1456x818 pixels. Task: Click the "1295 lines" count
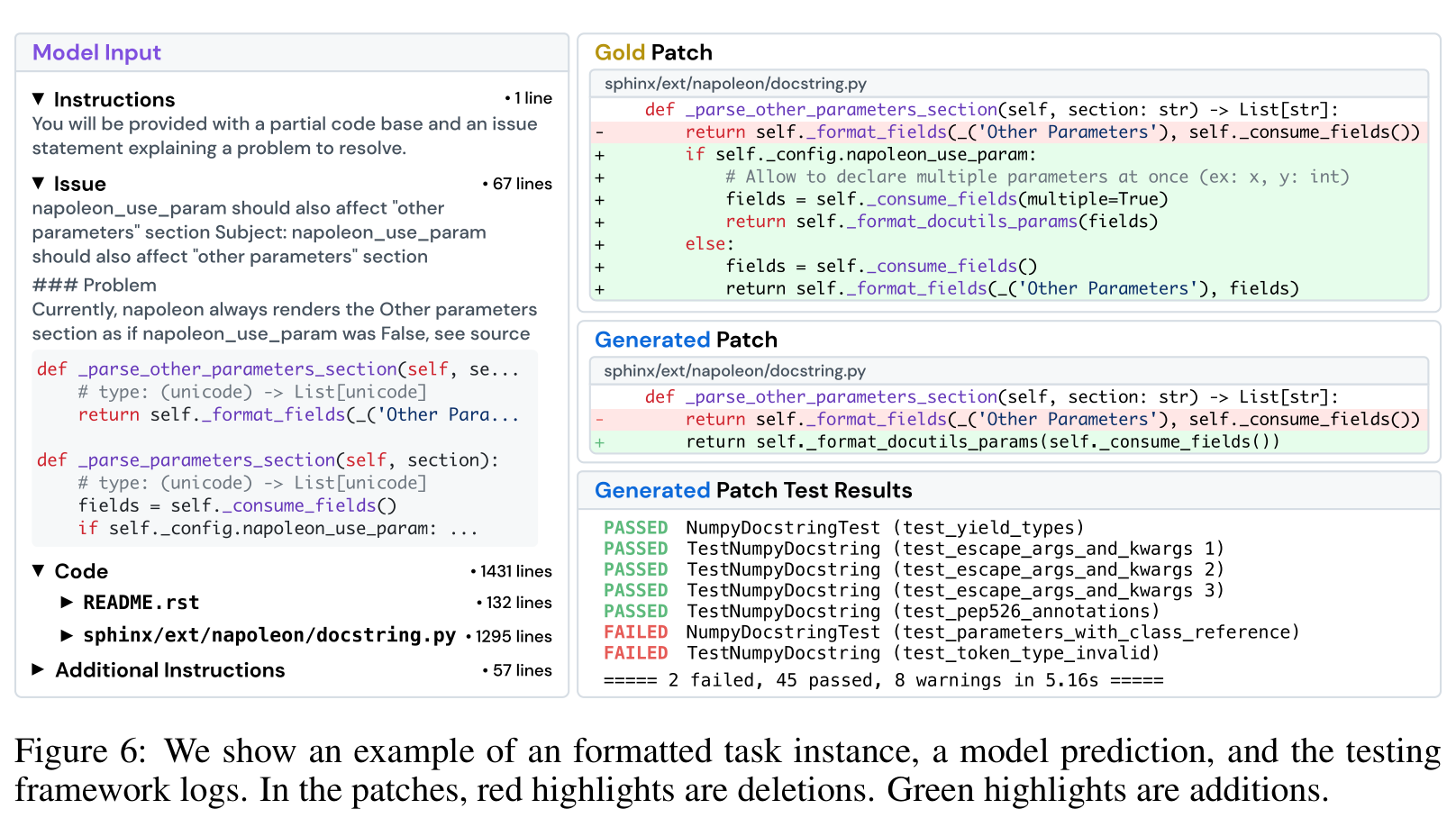509,636
